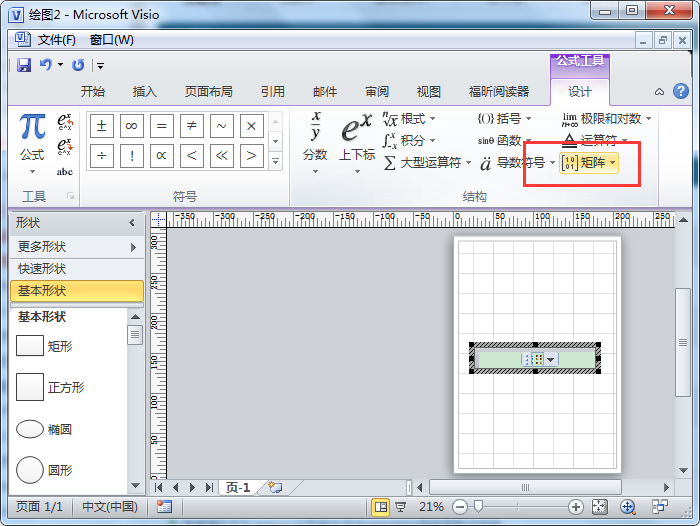Viewport: 700px width, 526px height.
Task: Select the 设计 tab under 公式工具
Action: click(x=580, y=92)
